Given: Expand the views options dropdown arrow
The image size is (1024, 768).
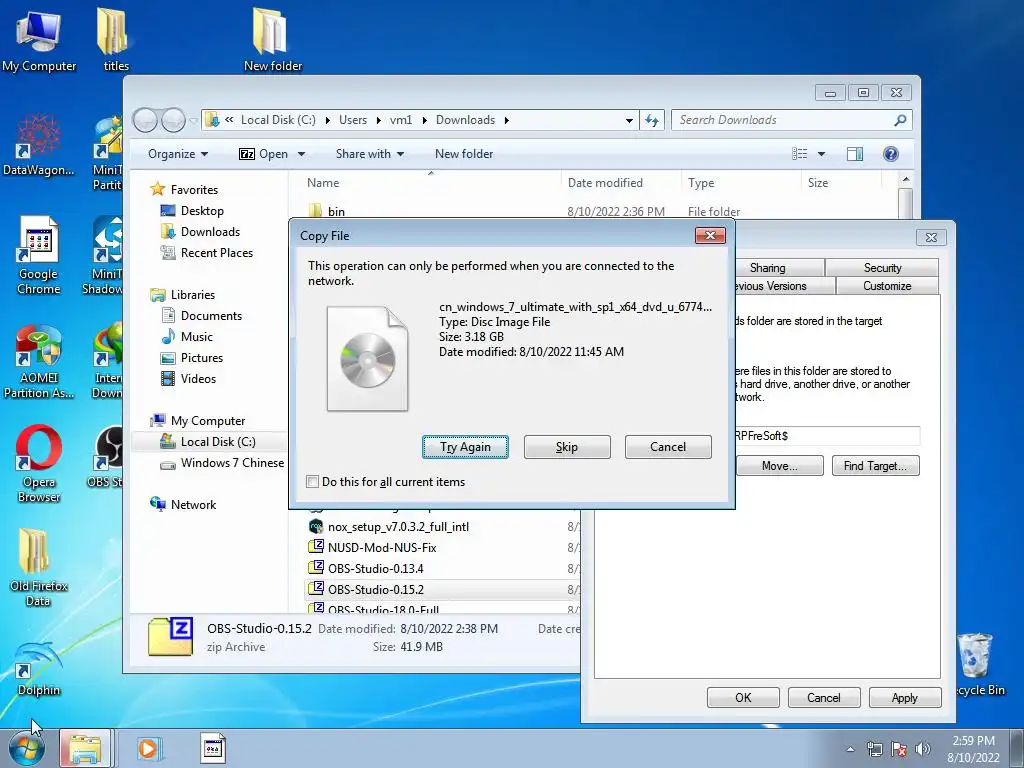Looking at the screenshot, I should pyautogui.click(x=822, y=154).
